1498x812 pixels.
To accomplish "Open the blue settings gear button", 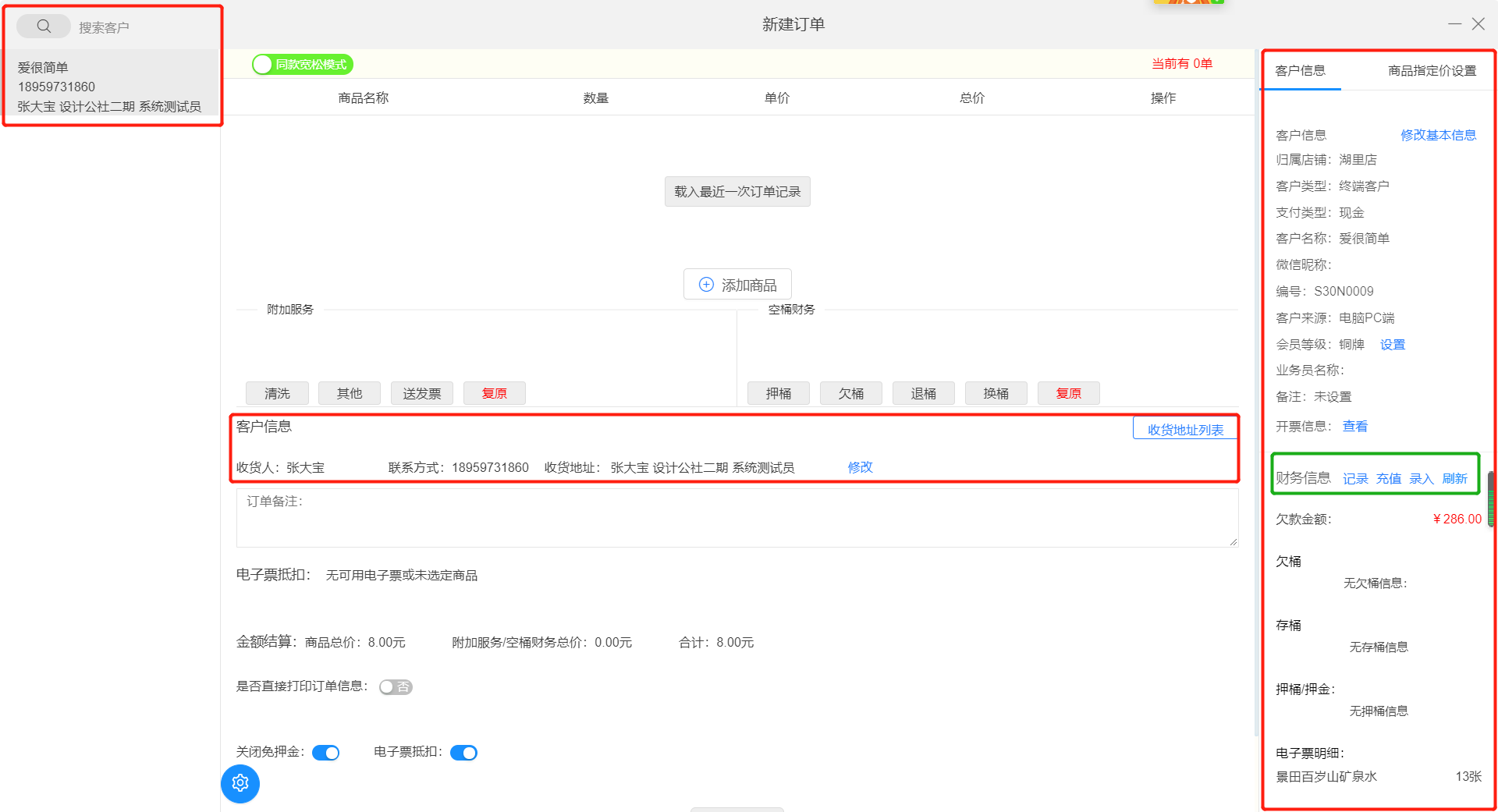I will point(240,783).
